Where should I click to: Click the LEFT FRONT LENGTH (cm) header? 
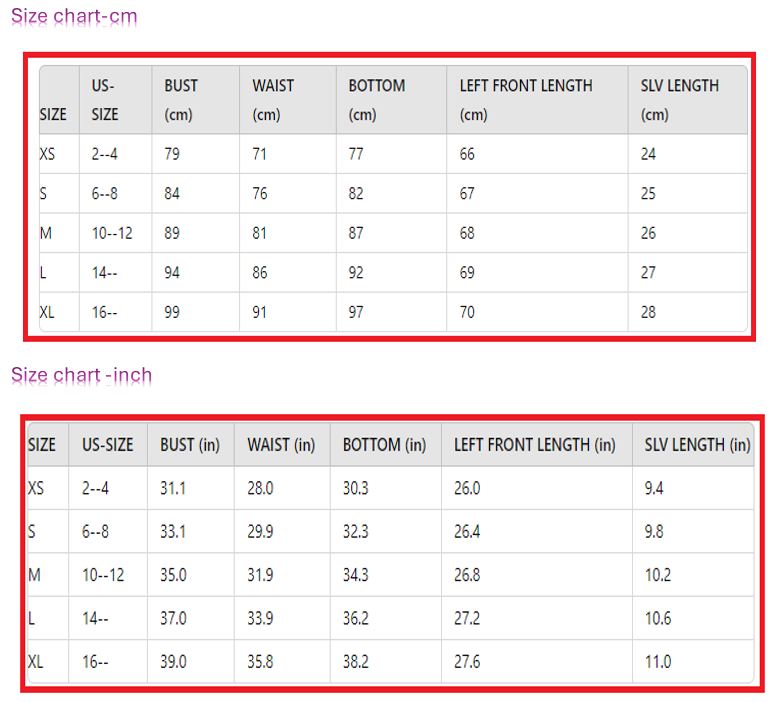pyautogui.click(x=525, y=100)
